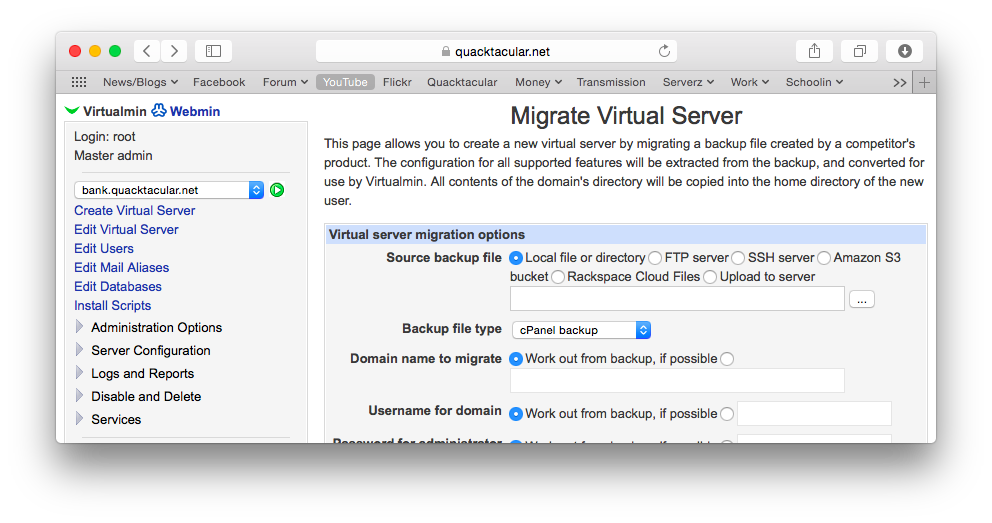
Task: Open the Edit Users link
Action: tap(104, 249)
